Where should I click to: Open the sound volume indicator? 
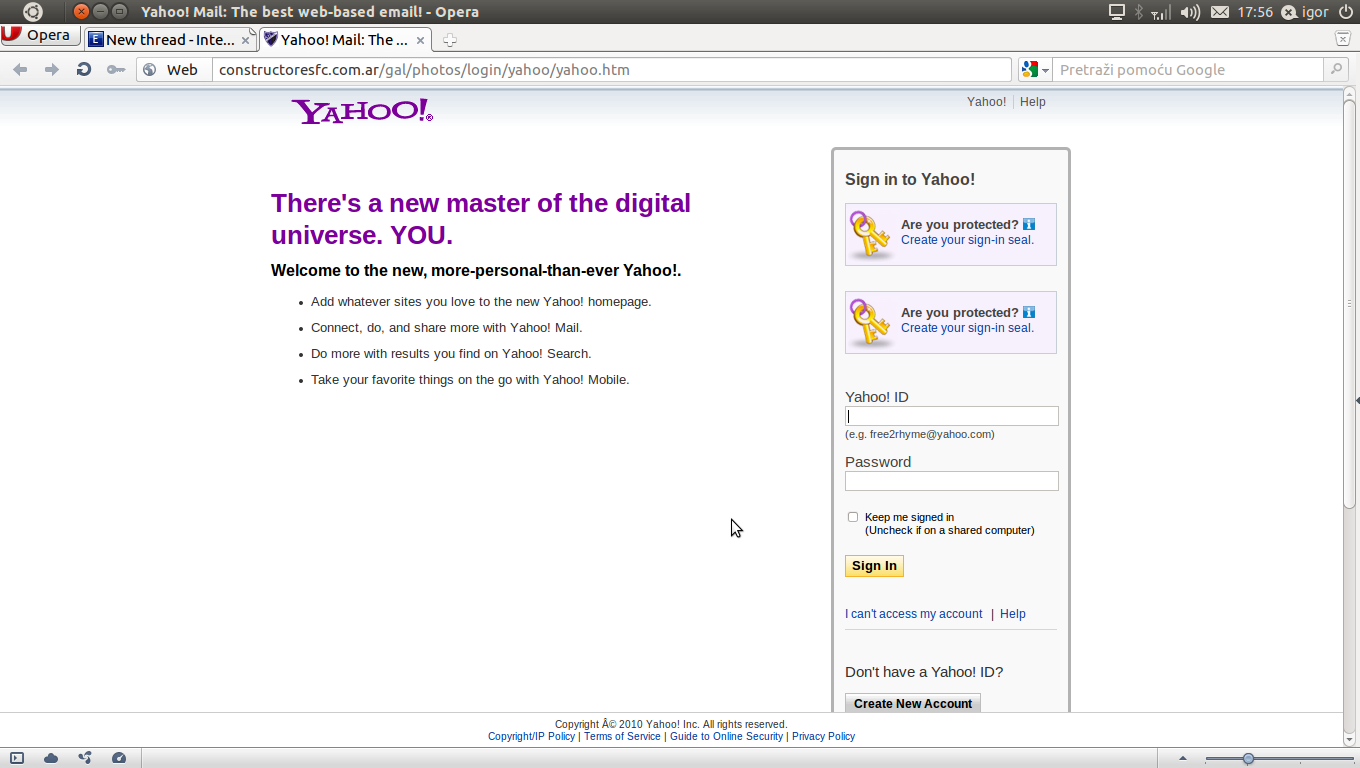1189,12
